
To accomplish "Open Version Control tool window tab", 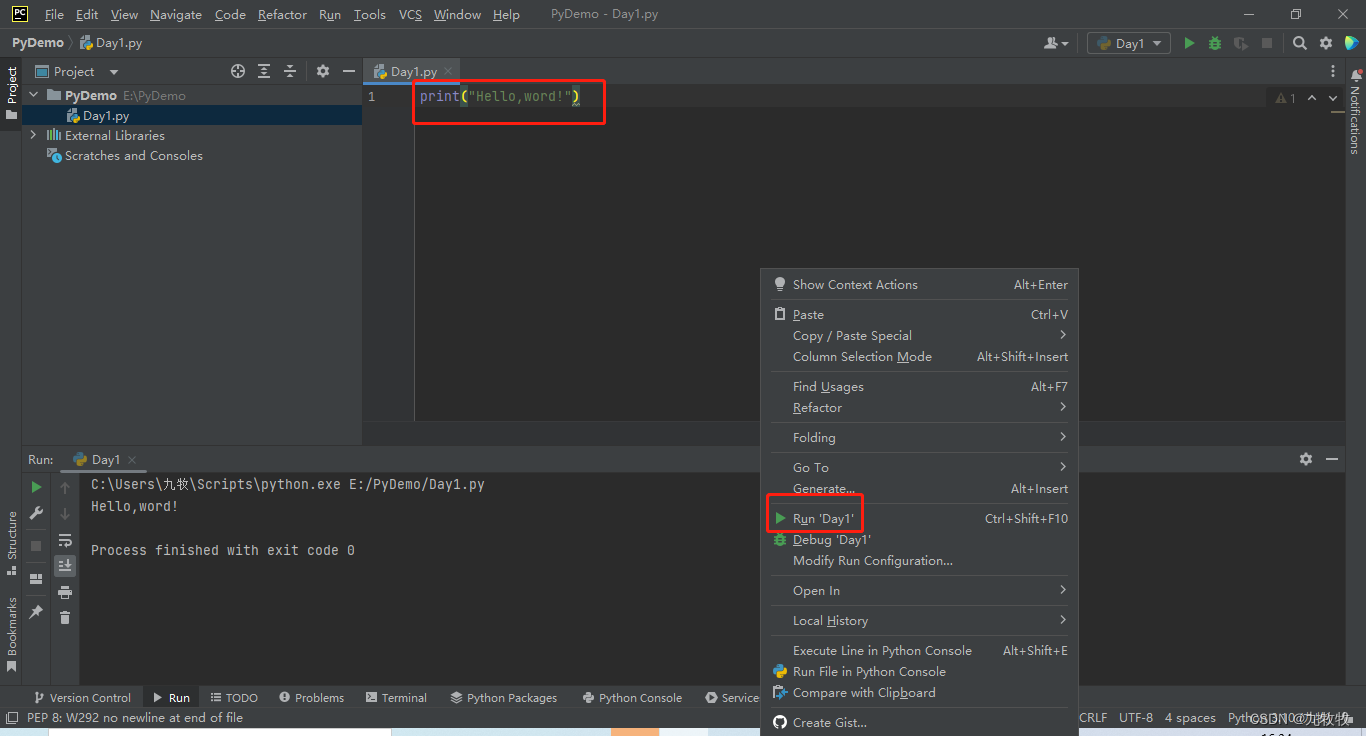I will (82, 698).
